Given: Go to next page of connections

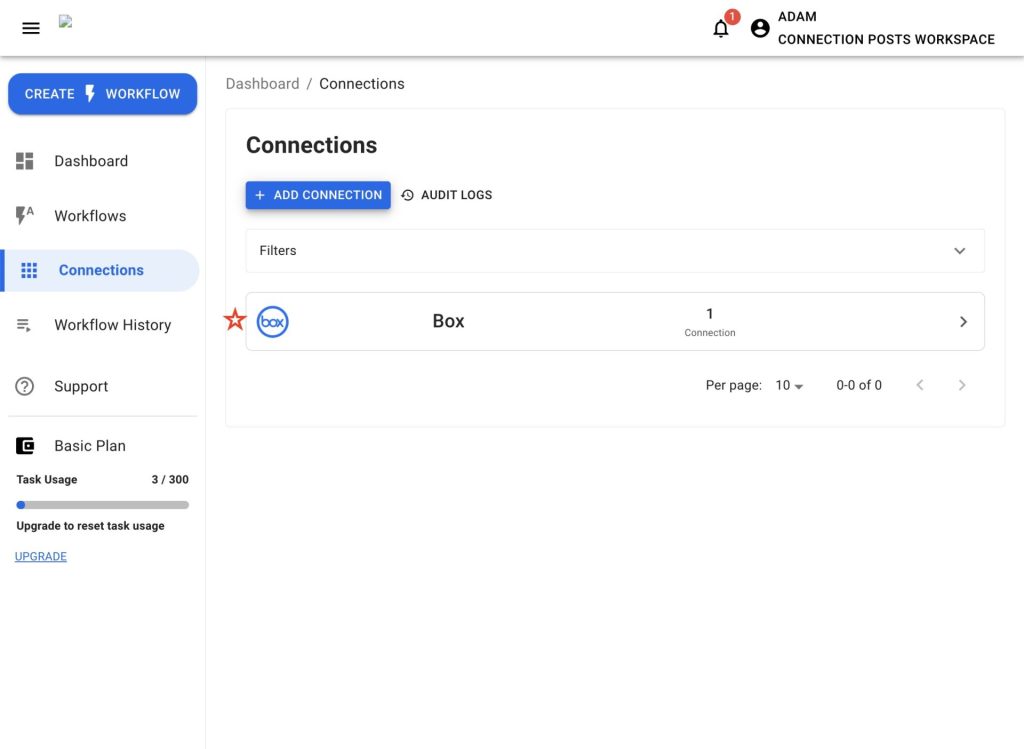Looking at the screenshot, I should (x=962, y=385).
